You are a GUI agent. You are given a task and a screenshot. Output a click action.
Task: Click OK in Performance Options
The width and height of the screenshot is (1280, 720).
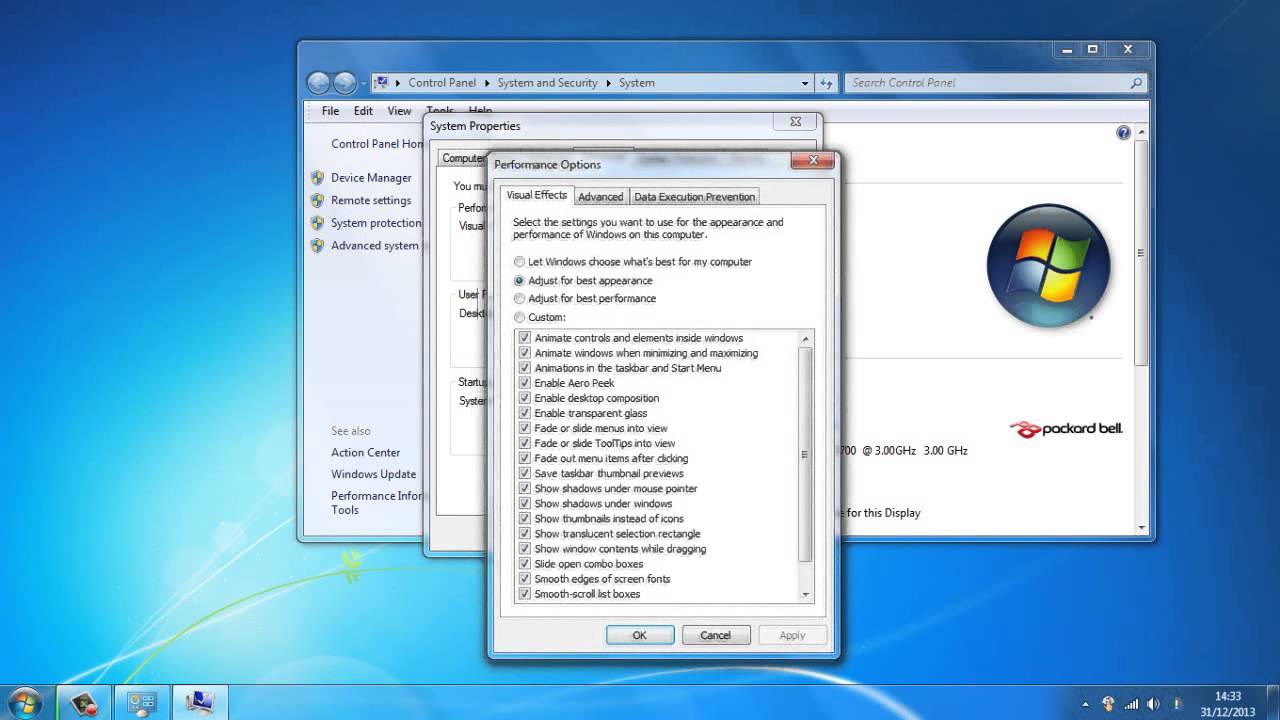pyautogui.click(x=640, y=635)
